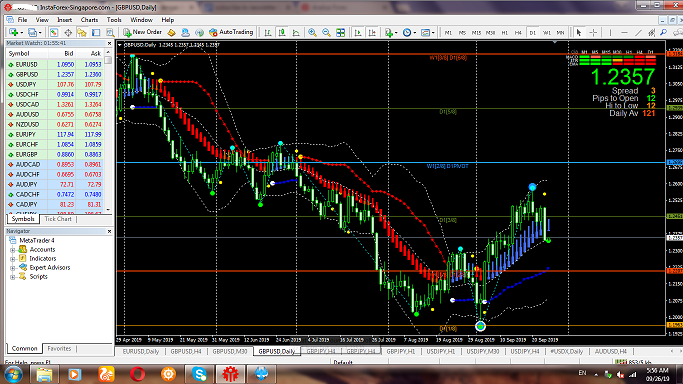Switch to bar chart icon
The width and height of the screenshot is (683, 384).
(x=268, y=33)
